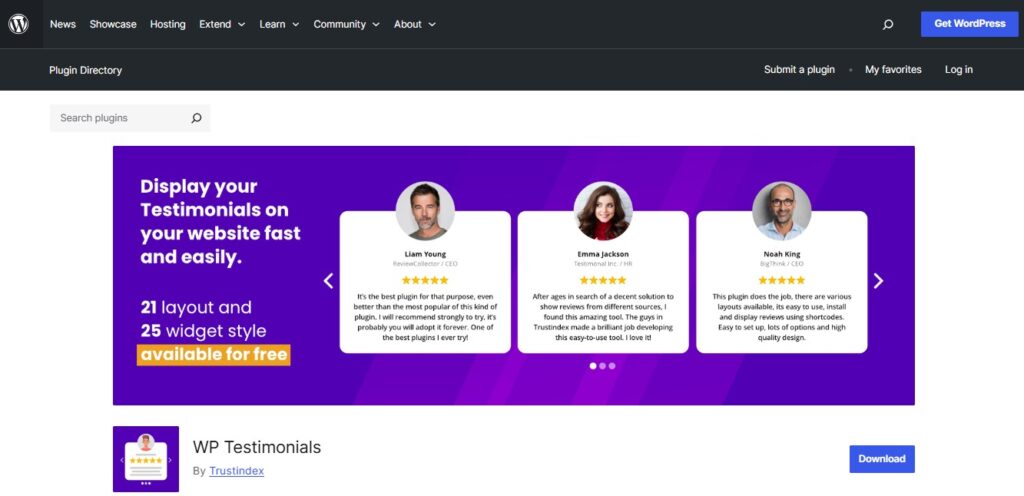Expand the Learn menu

pyautogui.click(x=279, y=24)
